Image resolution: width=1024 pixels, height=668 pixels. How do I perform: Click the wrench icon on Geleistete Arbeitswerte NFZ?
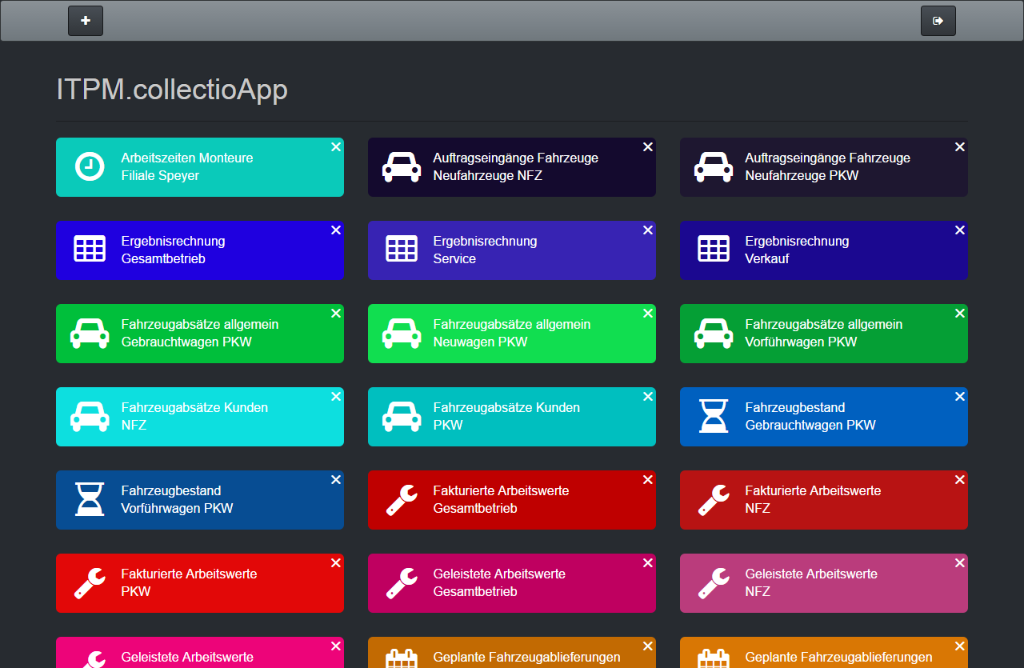[x=713, y=582]
